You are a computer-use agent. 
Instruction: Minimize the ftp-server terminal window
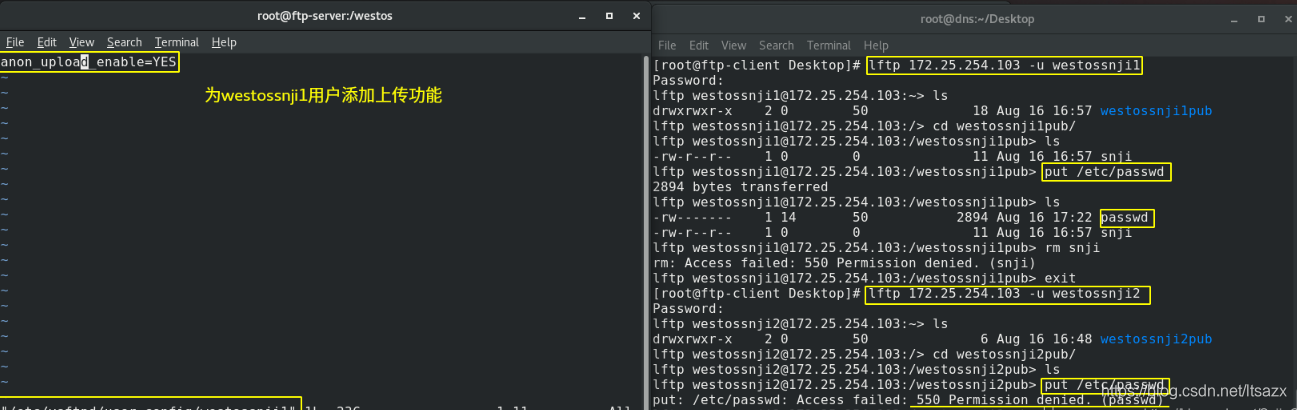(582, 15)
